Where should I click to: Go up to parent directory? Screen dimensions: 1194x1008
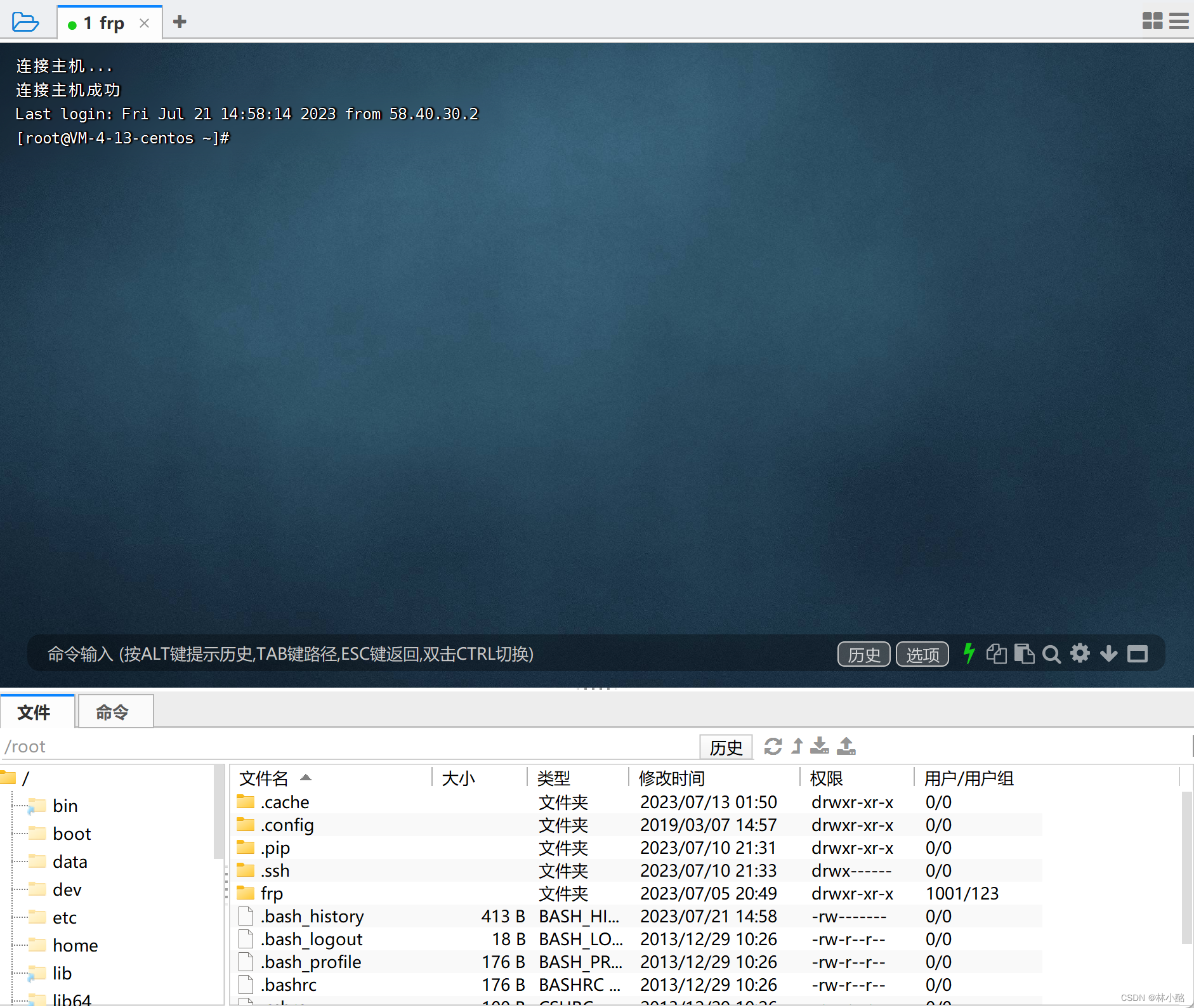pos(797,746)
